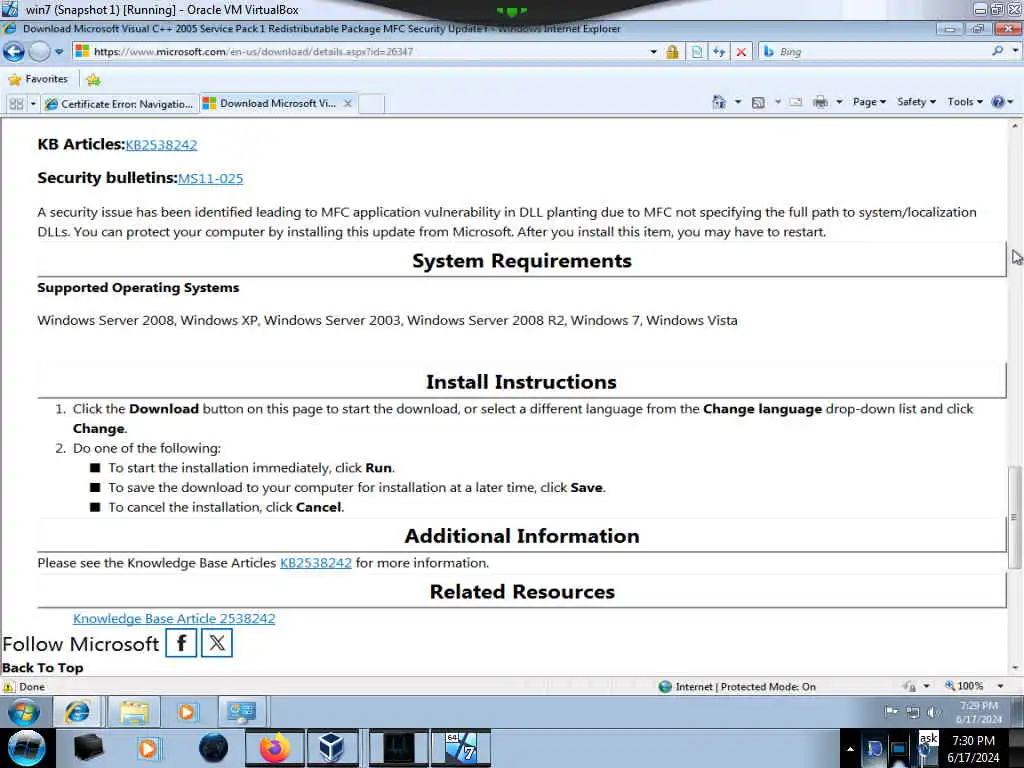Image resolution: width=1024 pixels, height=768 pixels.
Task: Expand the Print dropdown arrow
Action: (839, 102)
